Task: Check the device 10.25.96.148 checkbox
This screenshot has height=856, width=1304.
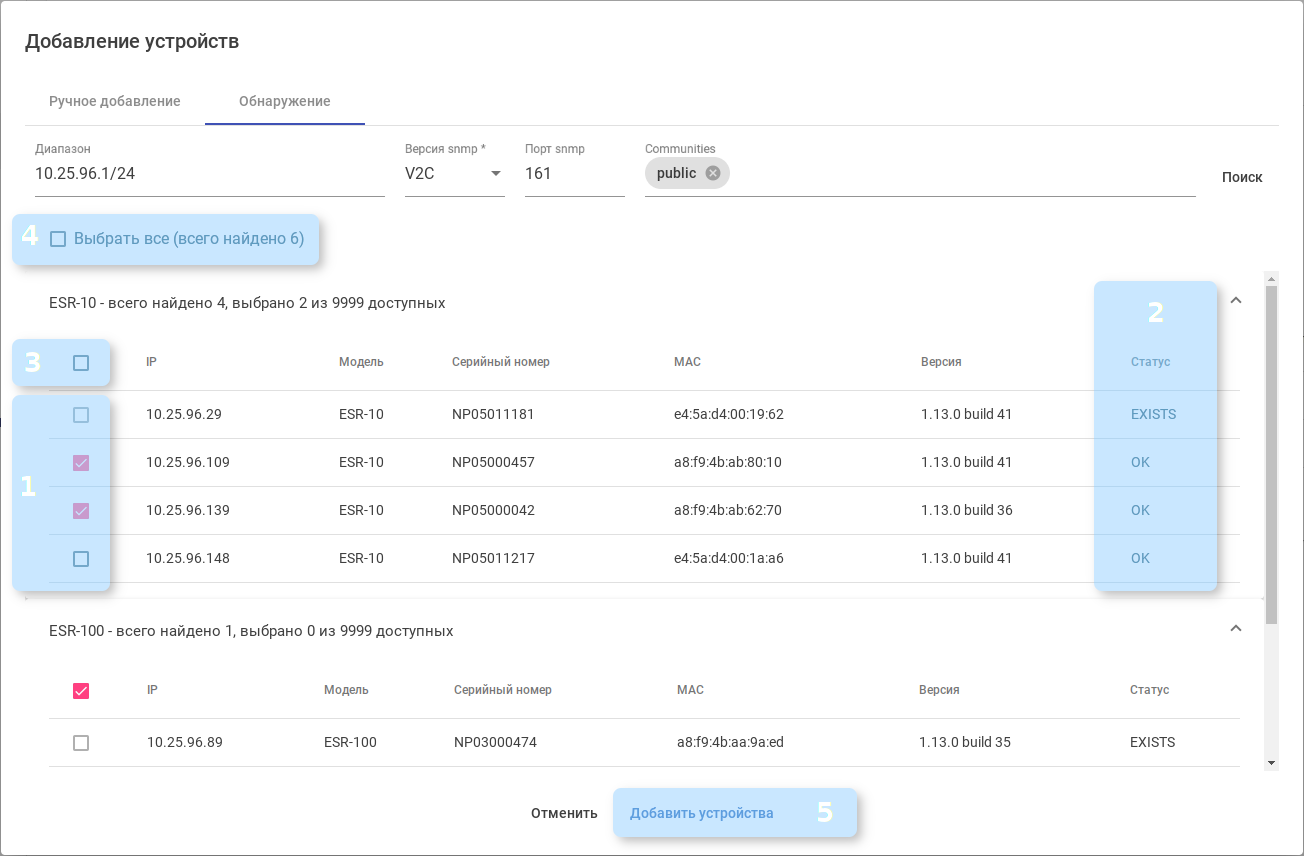Action: click(x=81, y=559)
